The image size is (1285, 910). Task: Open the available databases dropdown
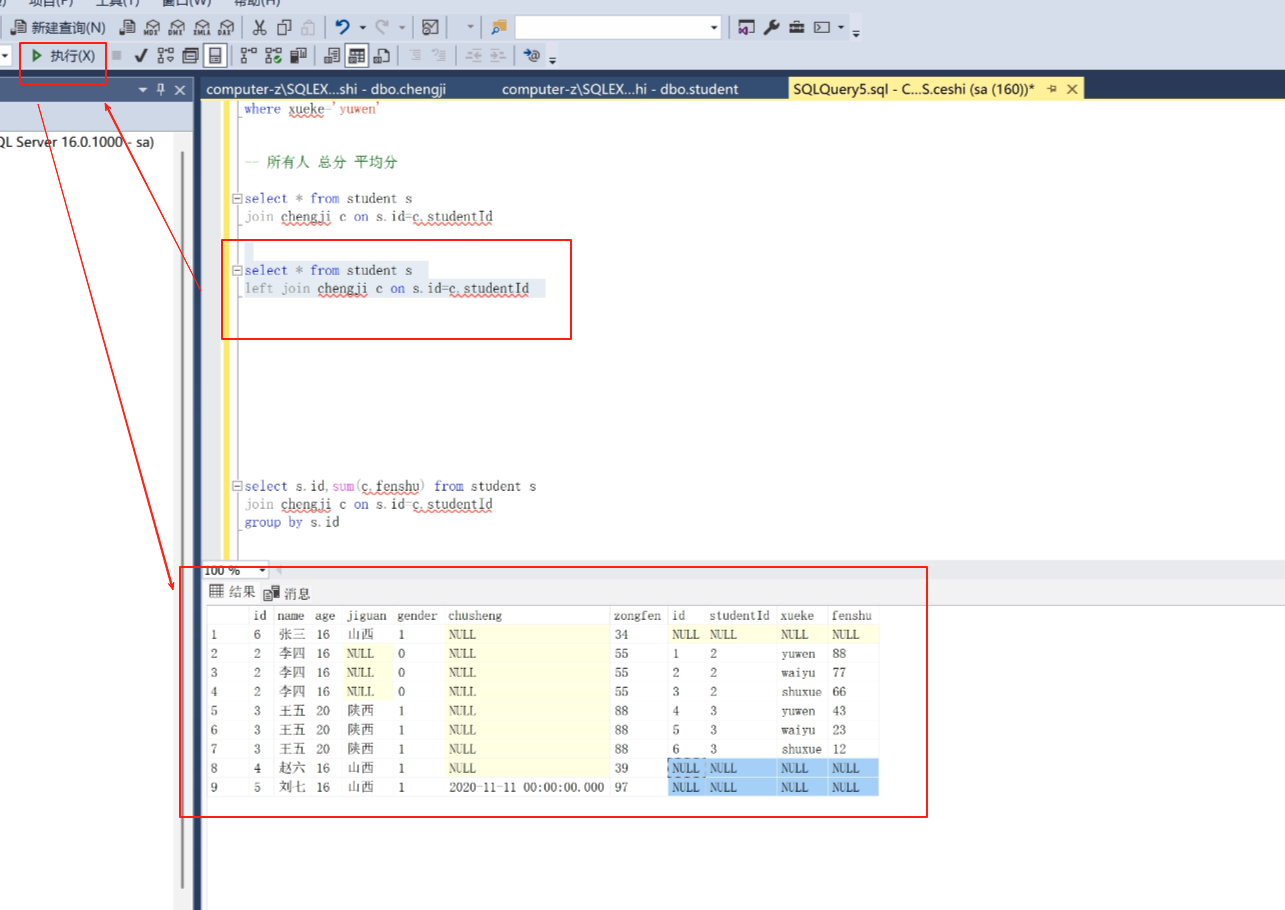5,56
